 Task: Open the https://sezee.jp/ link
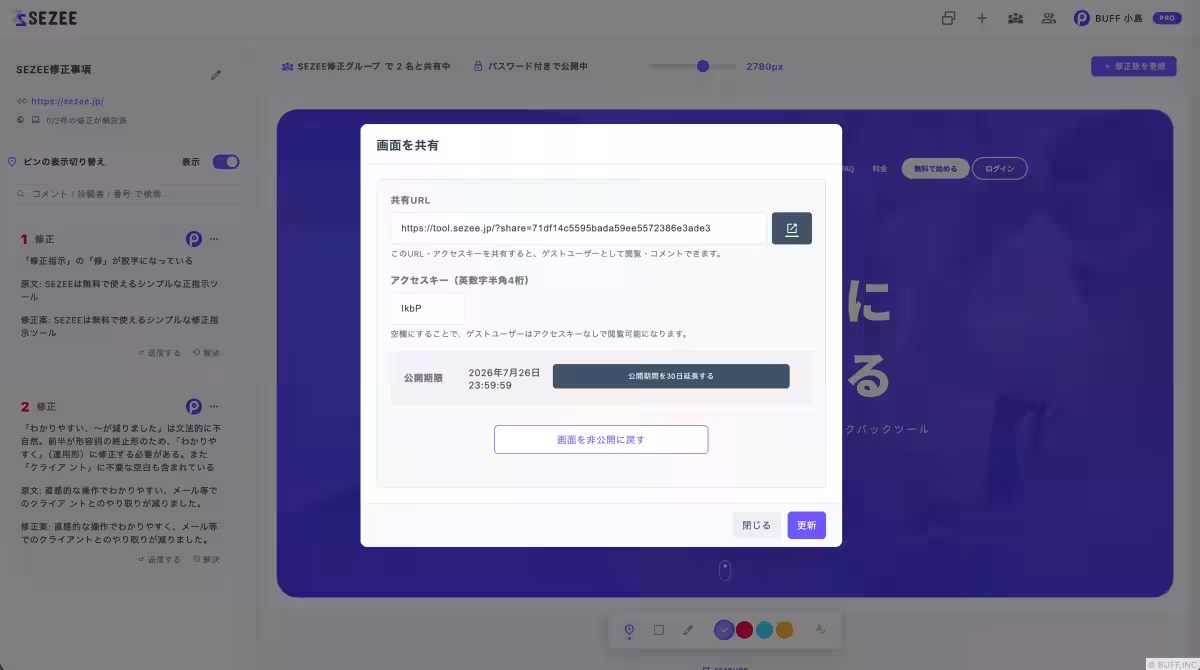pyautogui.click(x=67, y=101)
